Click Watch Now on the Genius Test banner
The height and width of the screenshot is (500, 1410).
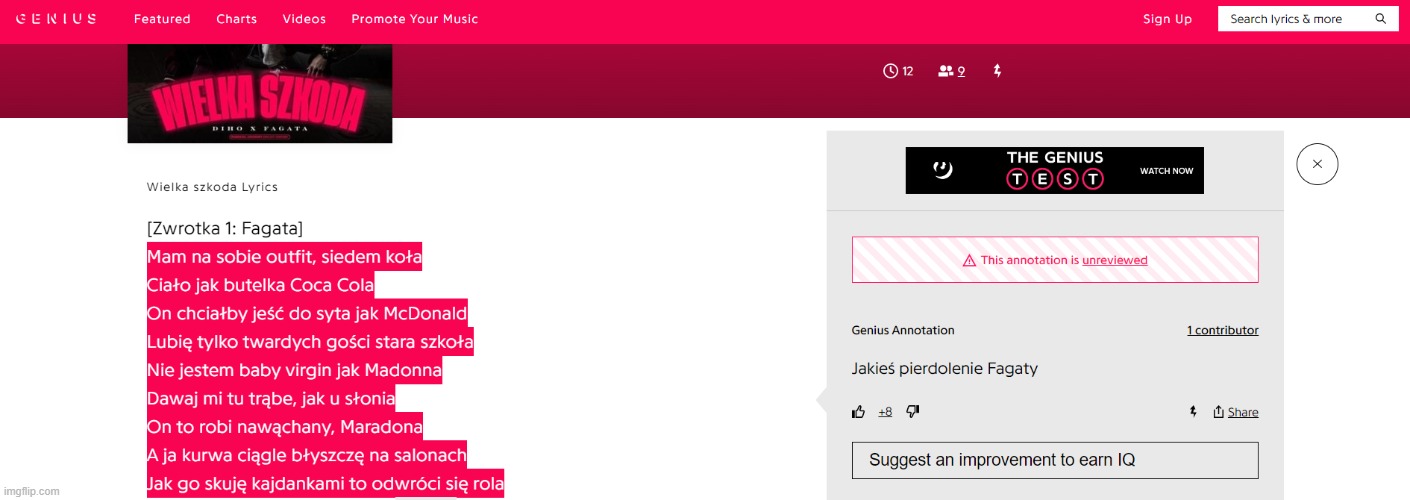[x=1166, y=171]
